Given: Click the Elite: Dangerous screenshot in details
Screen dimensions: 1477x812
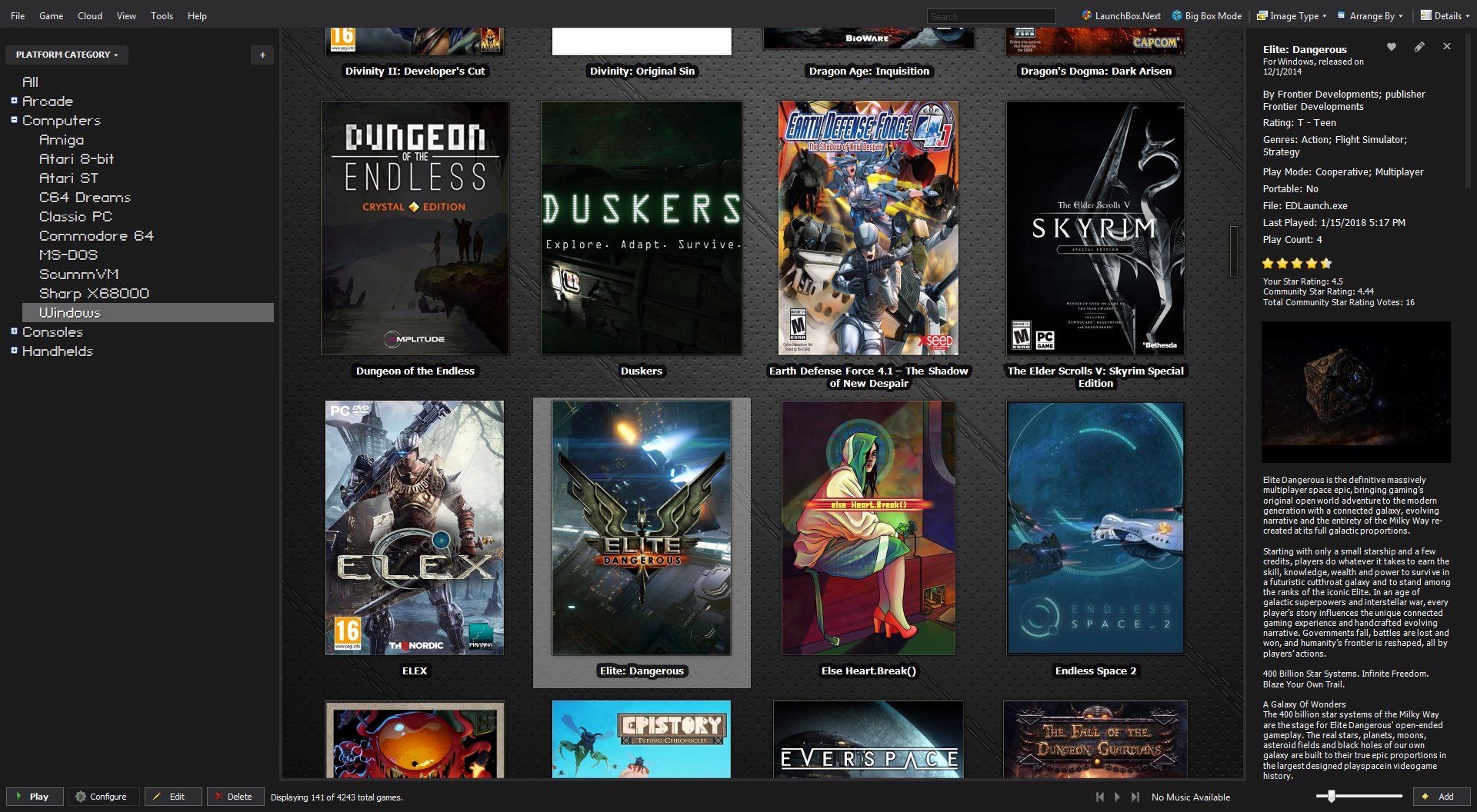Looking at the screenshot, I should pos(1356,392).
